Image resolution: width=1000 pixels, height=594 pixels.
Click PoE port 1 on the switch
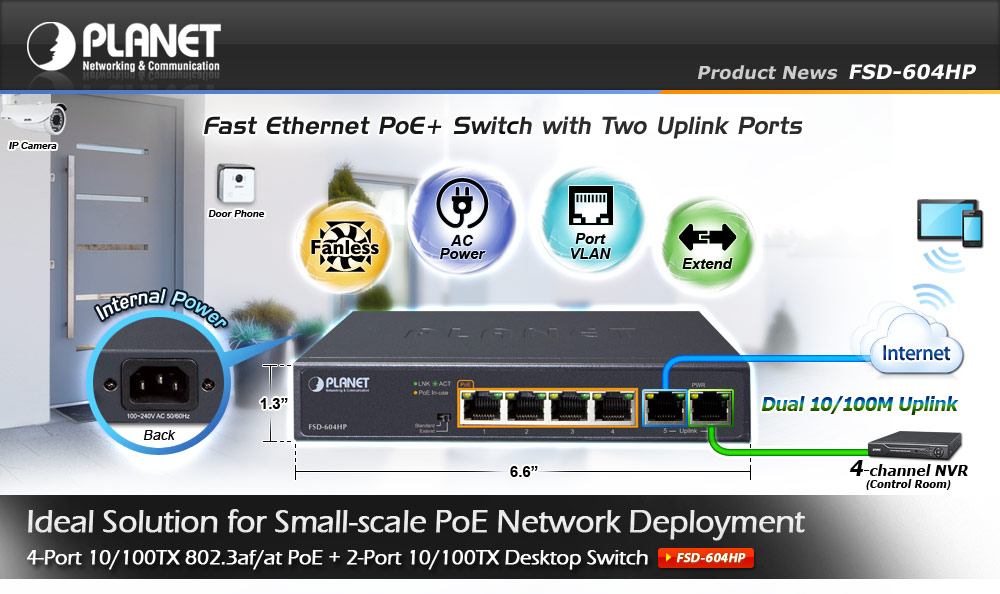tap(483, 408)
